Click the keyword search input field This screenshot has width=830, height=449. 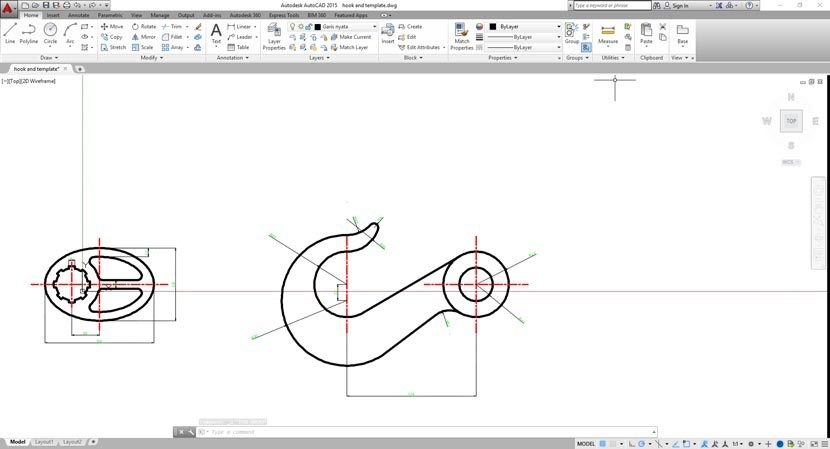tap(612, 5)
